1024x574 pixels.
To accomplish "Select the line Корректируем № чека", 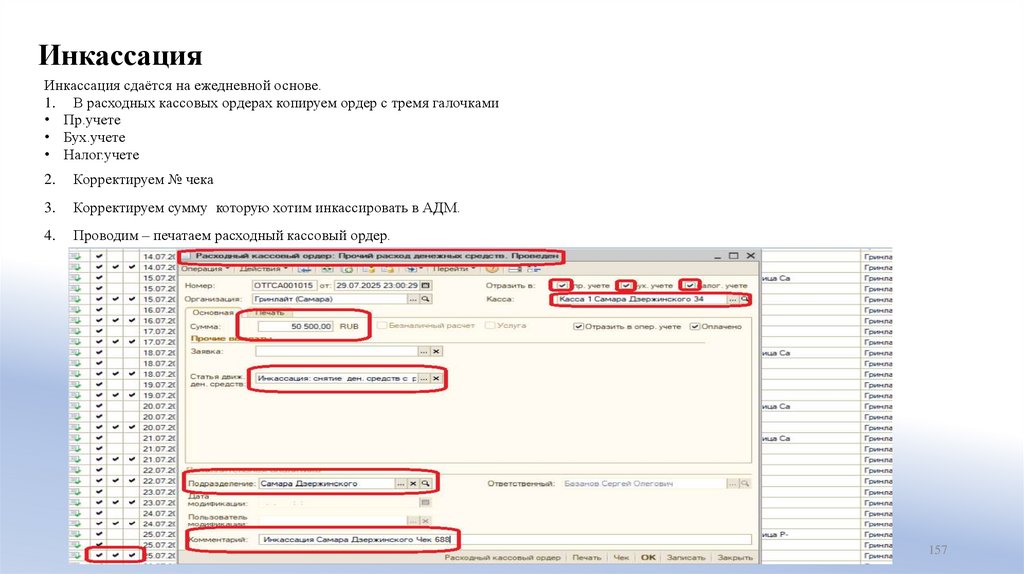I will pos(143,180).
